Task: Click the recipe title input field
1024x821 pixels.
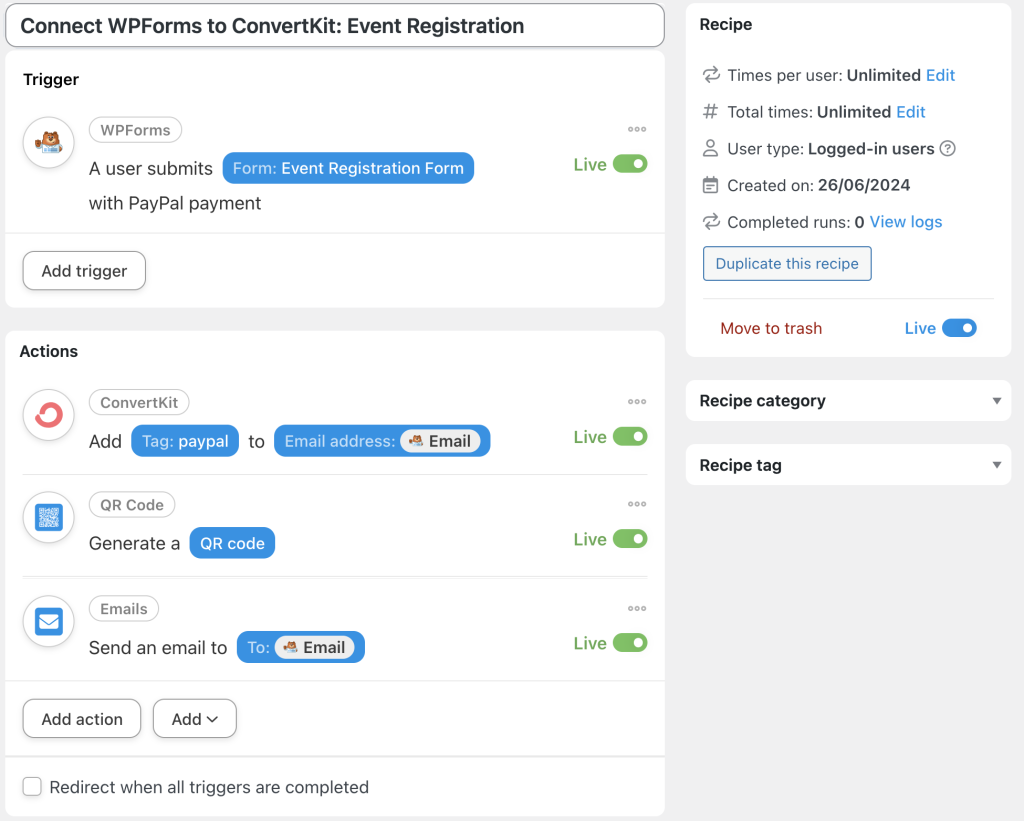Action: [335, 26]
